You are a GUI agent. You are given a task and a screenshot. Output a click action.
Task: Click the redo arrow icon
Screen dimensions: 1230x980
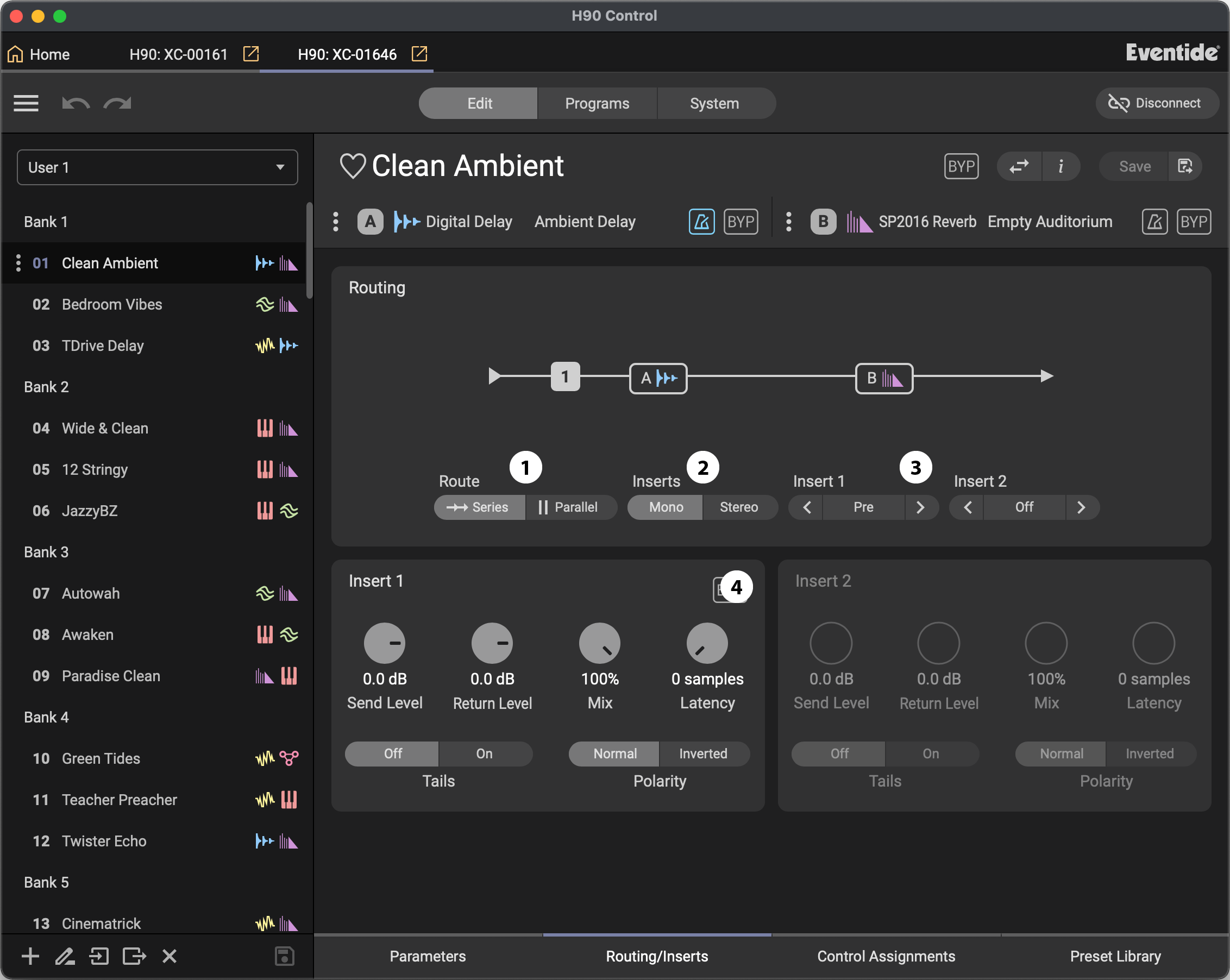117,103
